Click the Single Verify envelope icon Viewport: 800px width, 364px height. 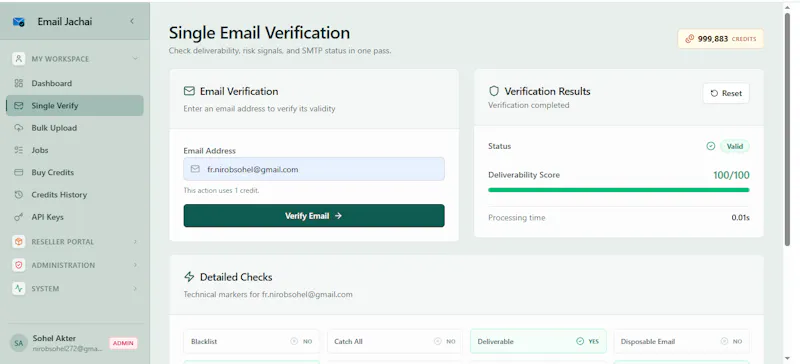click(19, 106)
